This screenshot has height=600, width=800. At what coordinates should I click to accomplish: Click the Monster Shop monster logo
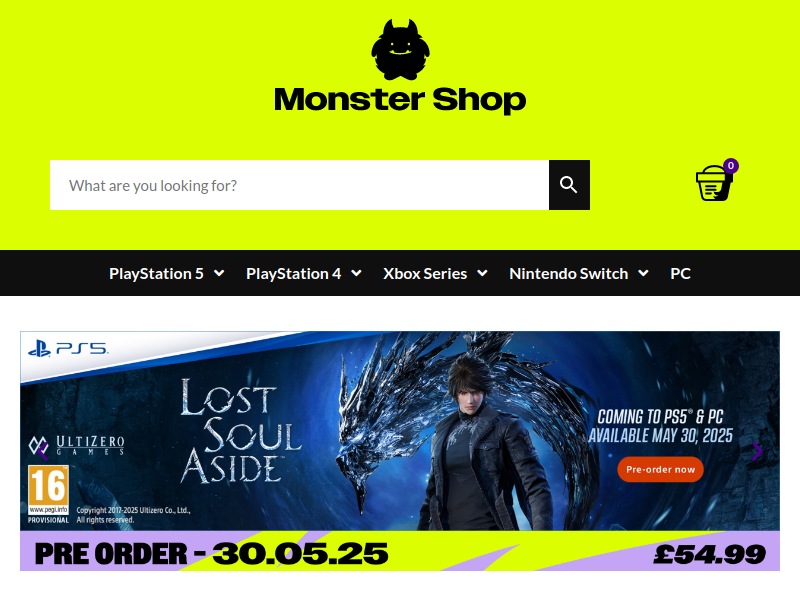click(x=401, y=50)
